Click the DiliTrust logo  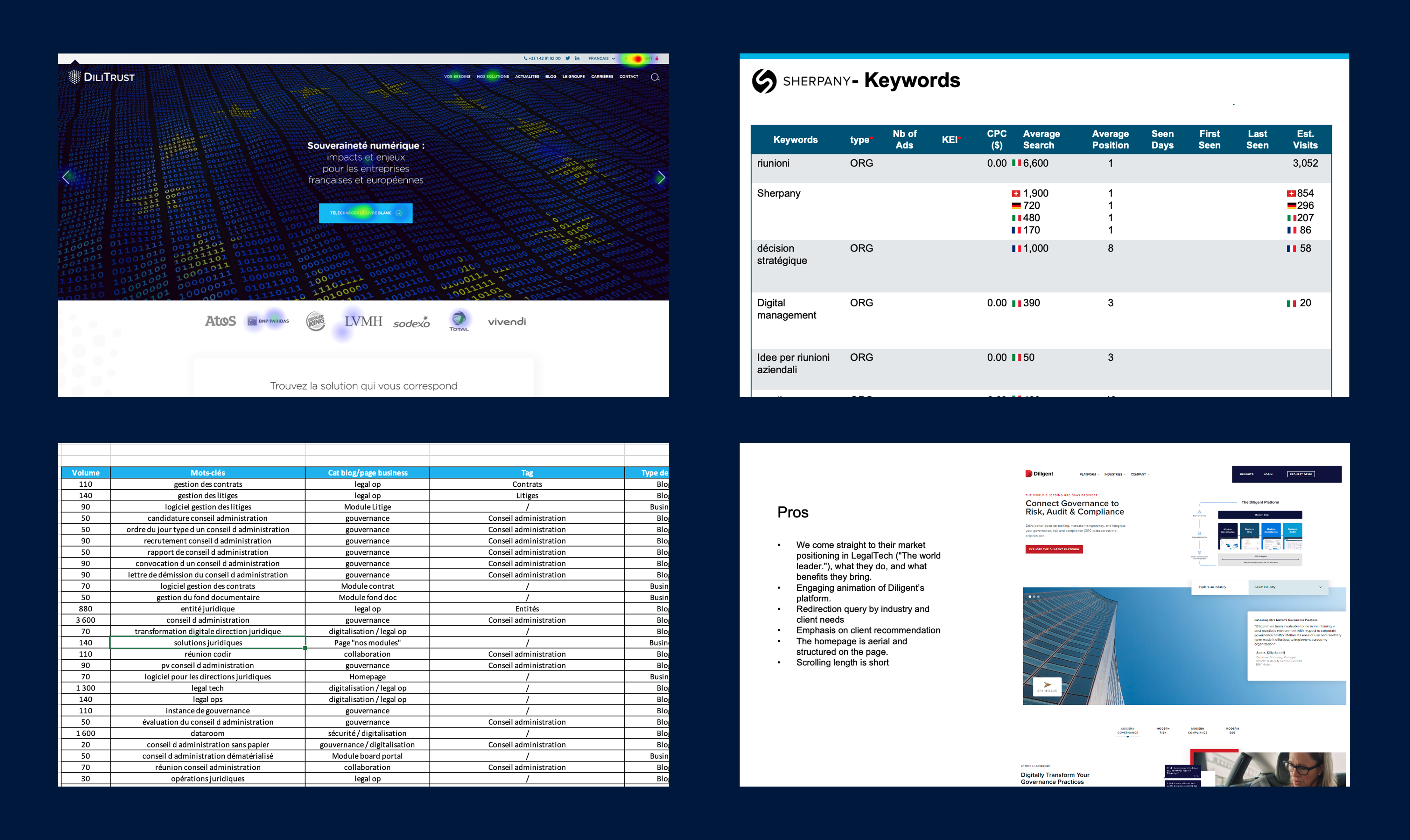(102, 76)
